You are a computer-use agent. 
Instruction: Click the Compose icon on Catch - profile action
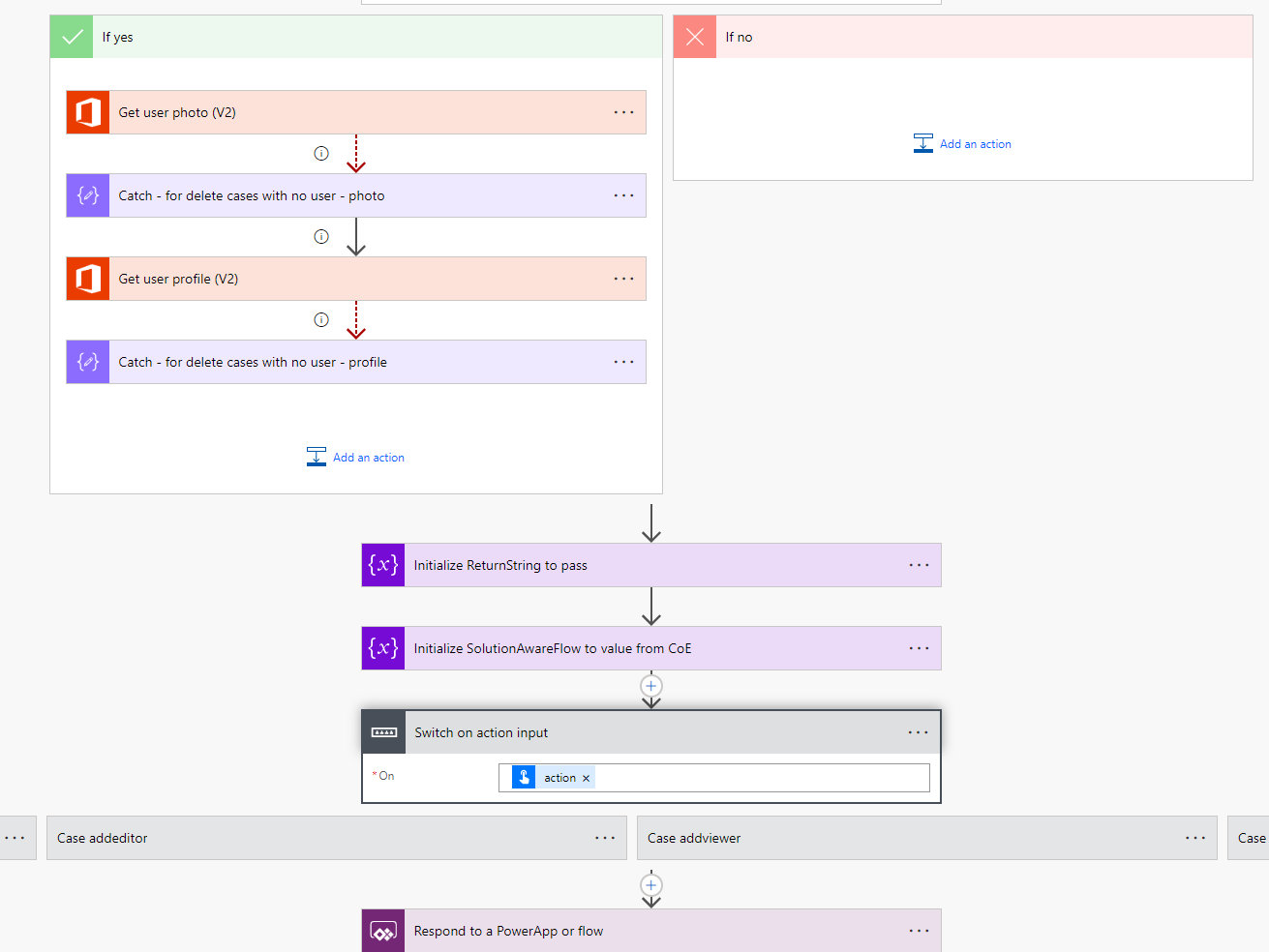click(87, 362)
